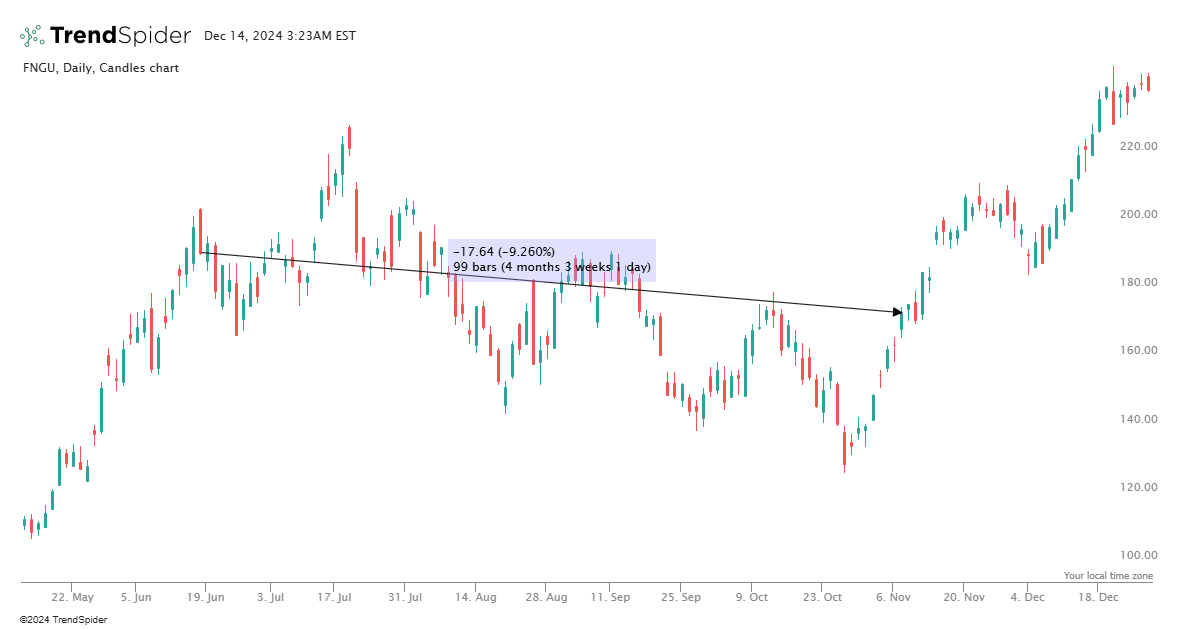Click the arrowhead at the trend line end

[x=898, y=312]
